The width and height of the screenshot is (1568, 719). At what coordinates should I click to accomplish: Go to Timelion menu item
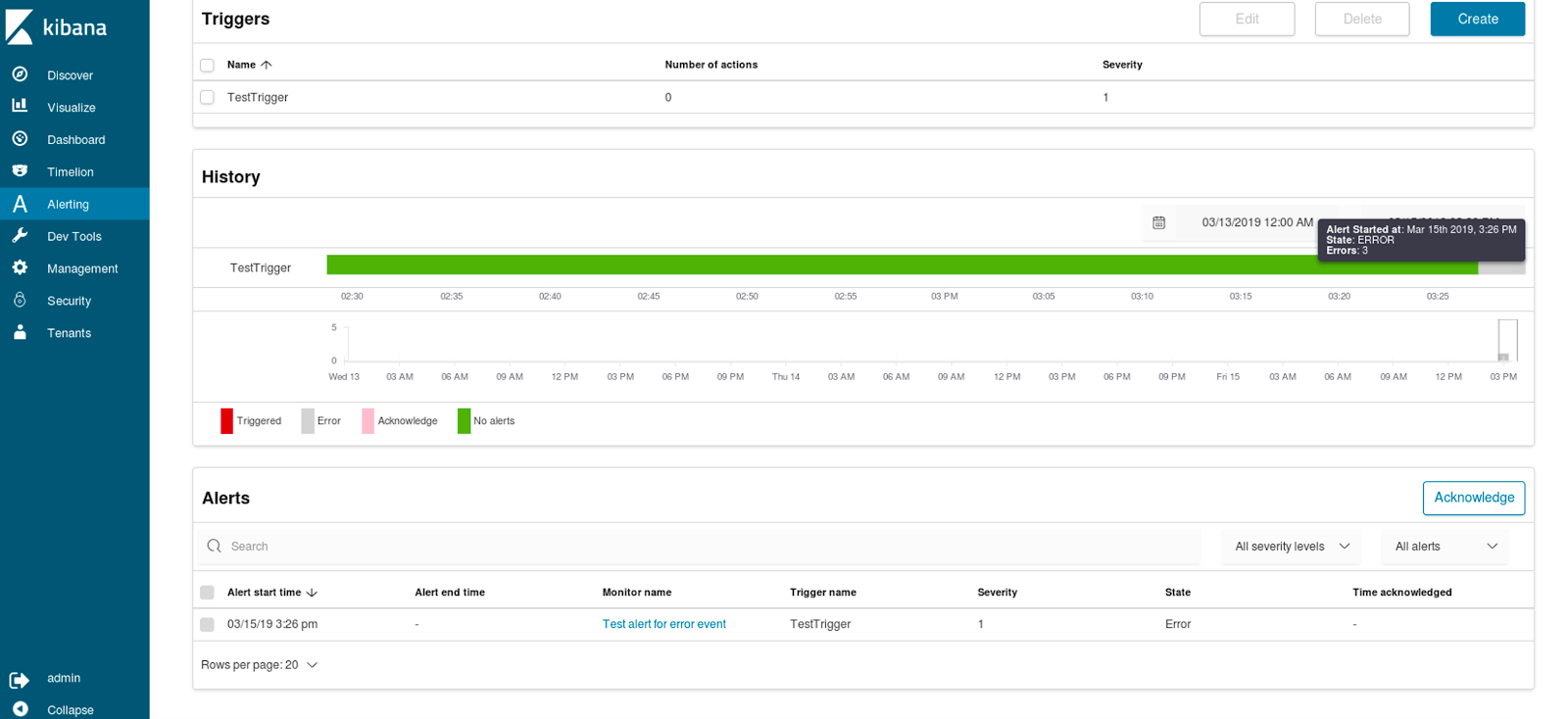(71, 172)
